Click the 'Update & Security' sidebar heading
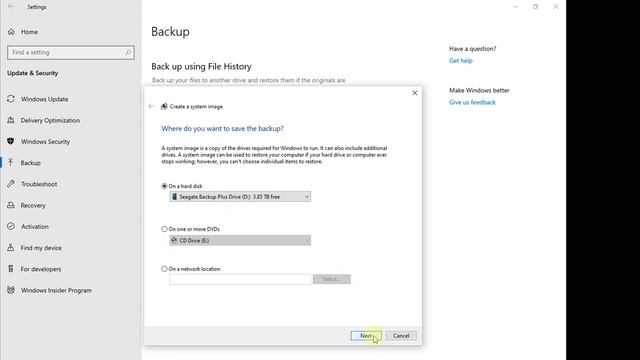 [33, 73]
